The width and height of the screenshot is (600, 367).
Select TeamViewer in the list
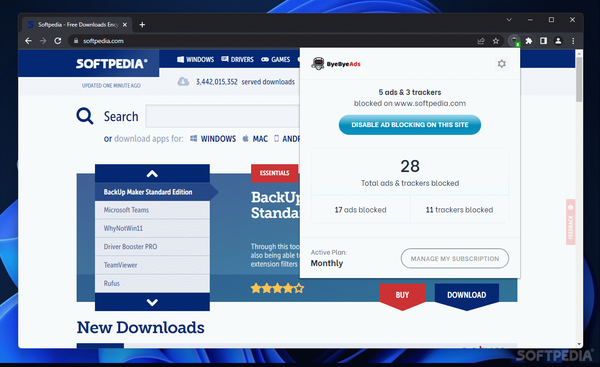152,265
